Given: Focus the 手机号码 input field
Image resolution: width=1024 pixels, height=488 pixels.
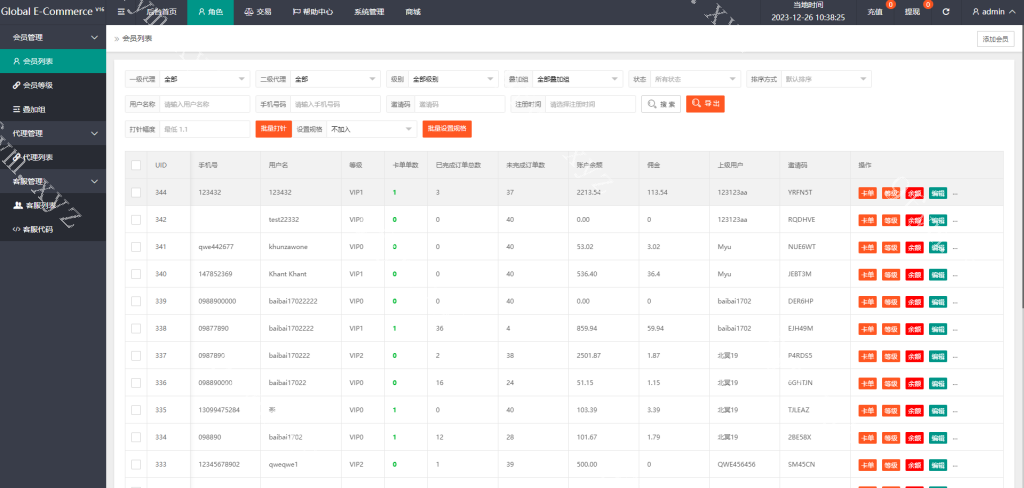Looking at the screenshot, I should tap(335, 104).
